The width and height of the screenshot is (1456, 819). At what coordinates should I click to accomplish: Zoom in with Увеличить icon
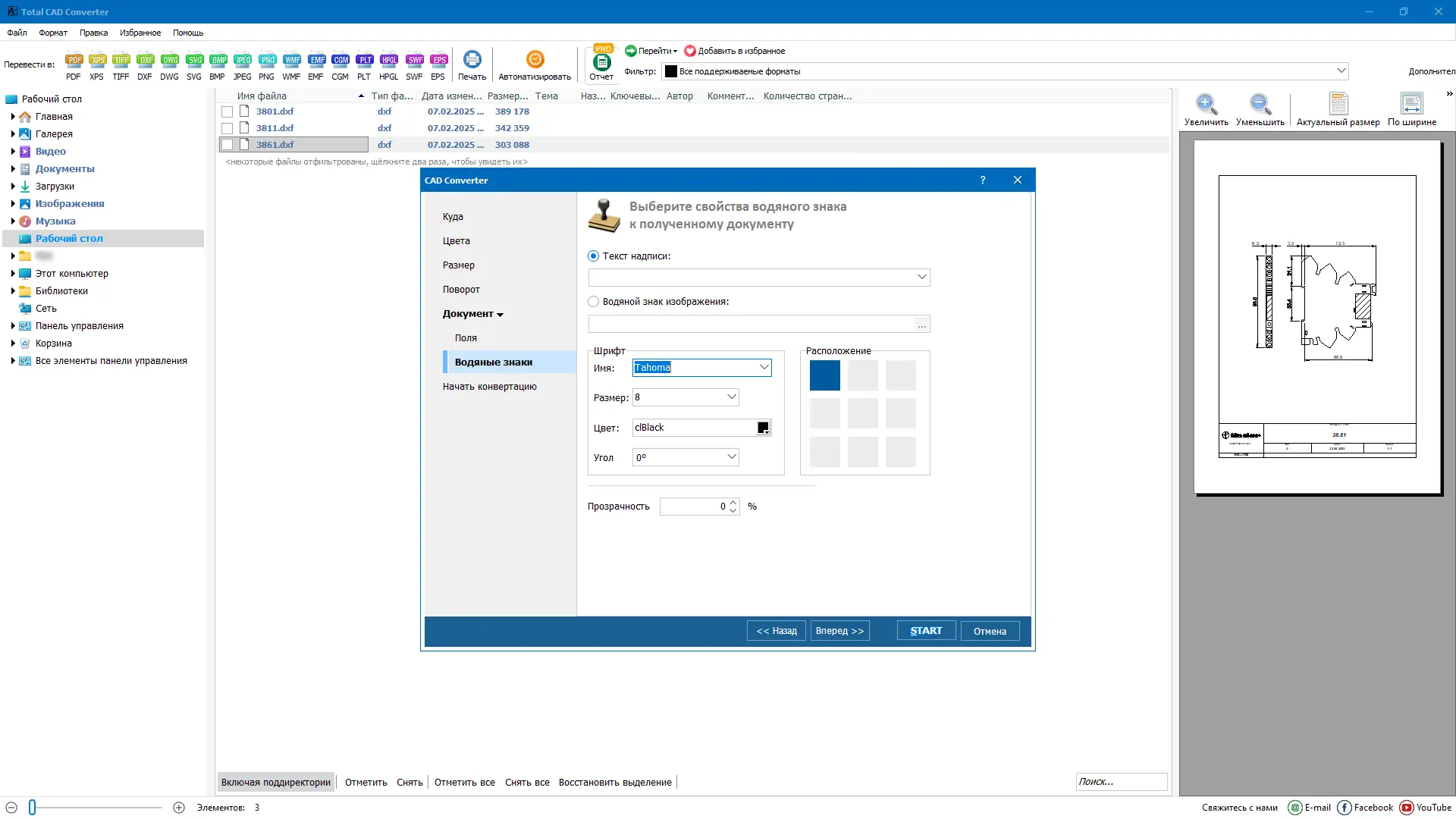pos(1206,104)
